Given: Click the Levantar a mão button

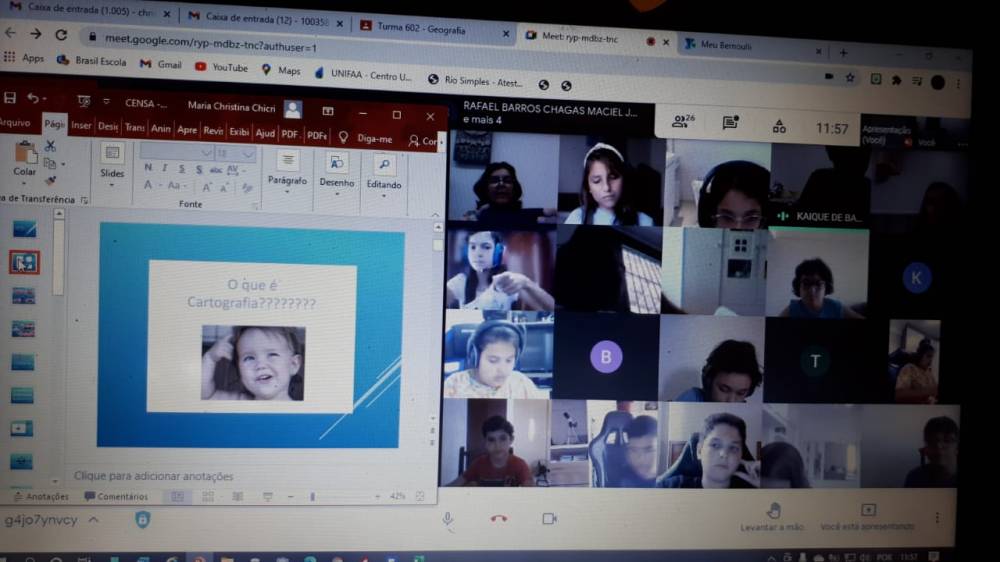Looking at the screenshot, I should pos(772,515).
